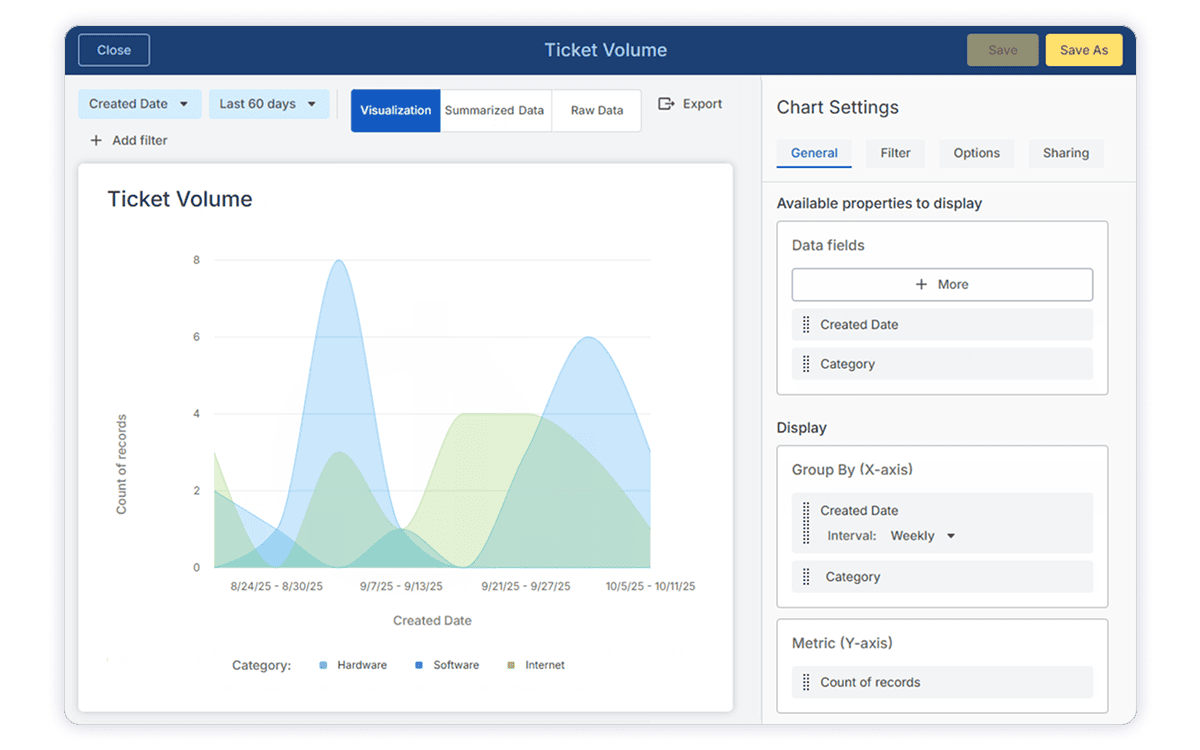Open the Sharing settings tab
The width and height of the screenshot is (1200, 750).
tap(1066, 153)
